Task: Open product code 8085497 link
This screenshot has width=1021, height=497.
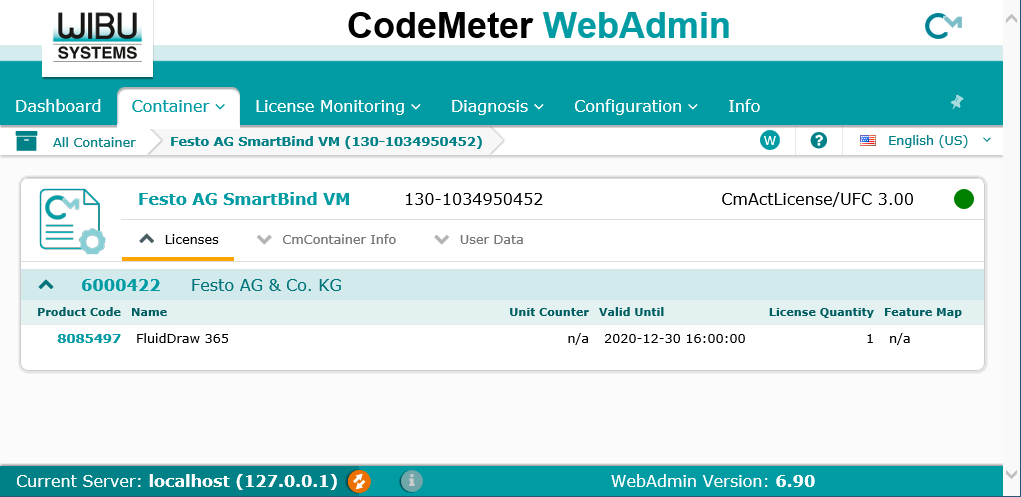Action: click(89, 339)
